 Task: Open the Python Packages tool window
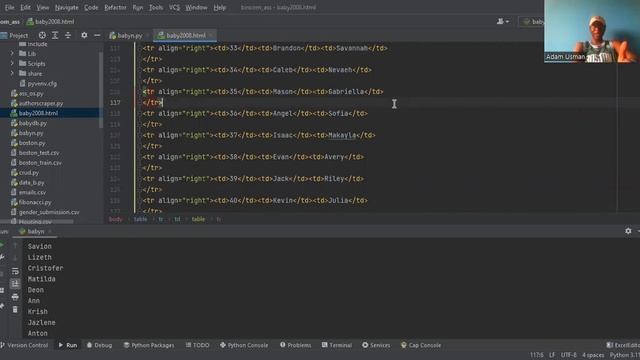click(149, 345)
